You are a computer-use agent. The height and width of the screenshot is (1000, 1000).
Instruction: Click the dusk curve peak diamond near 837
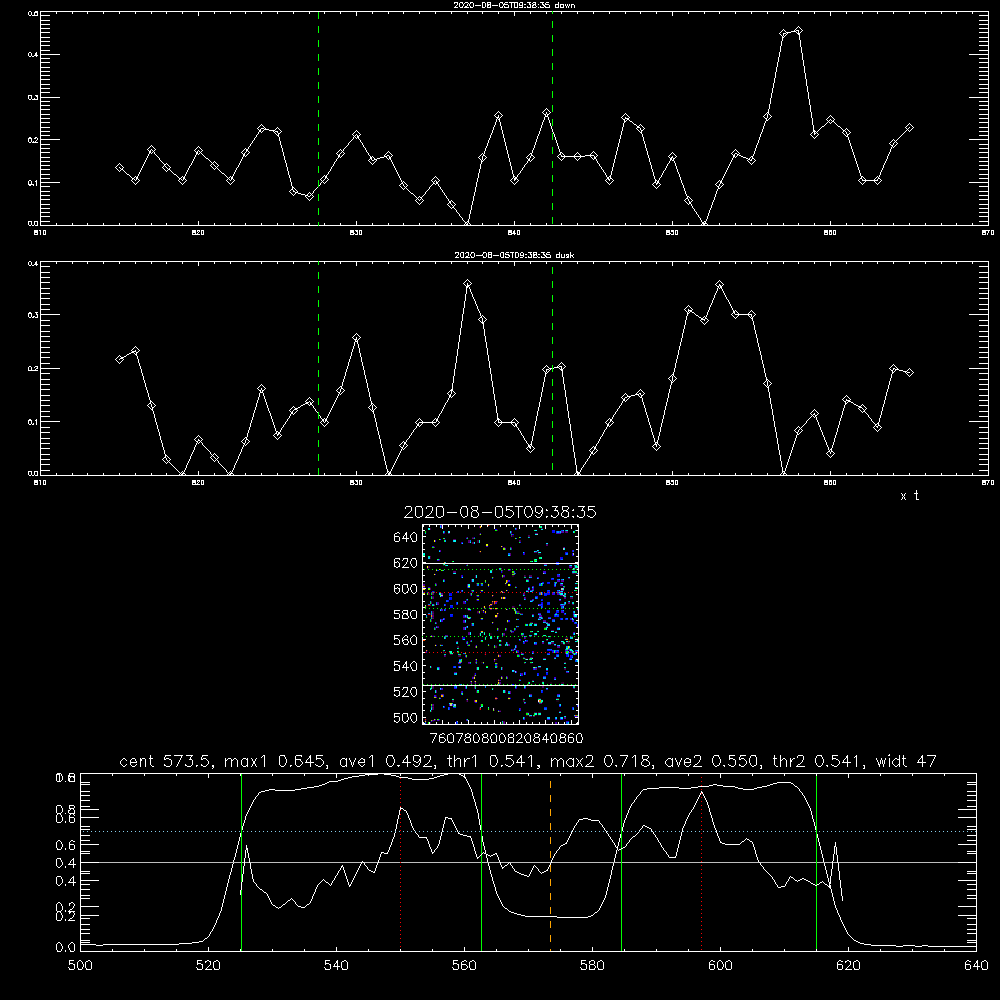[x=467, y=283]
